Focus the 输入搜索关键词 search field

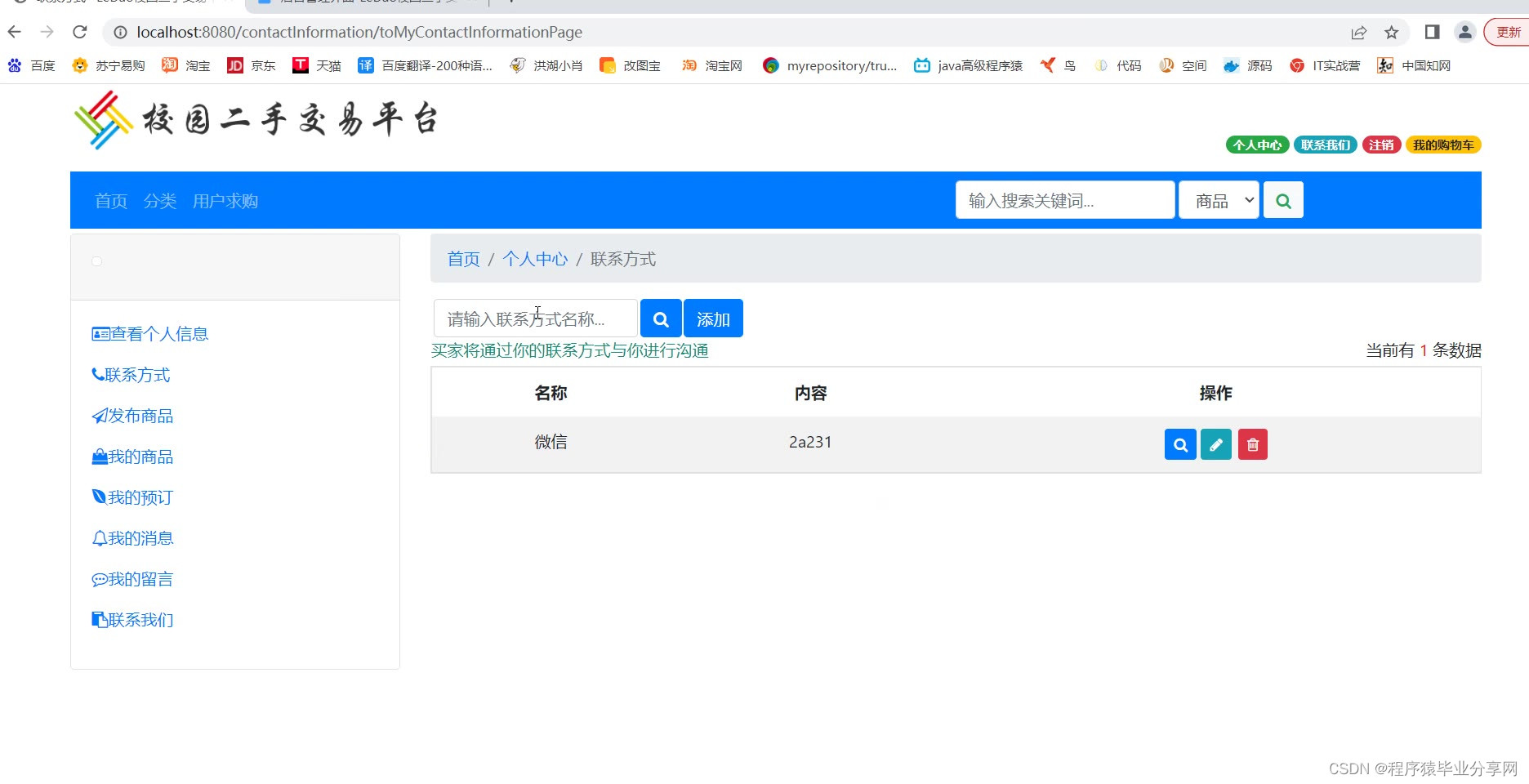(x=1065, y=200)
